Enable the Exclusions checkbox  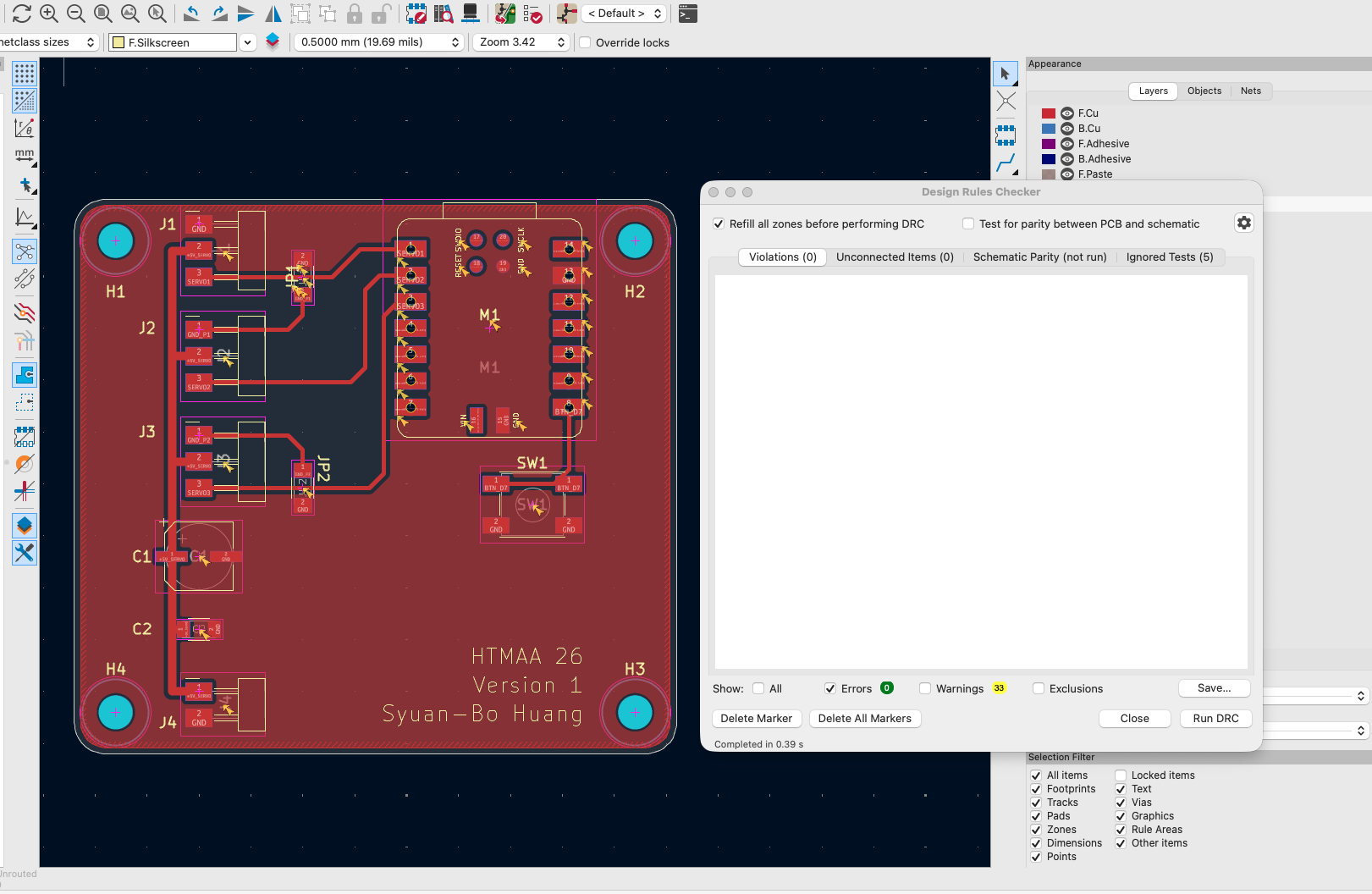pos(1039,688)
